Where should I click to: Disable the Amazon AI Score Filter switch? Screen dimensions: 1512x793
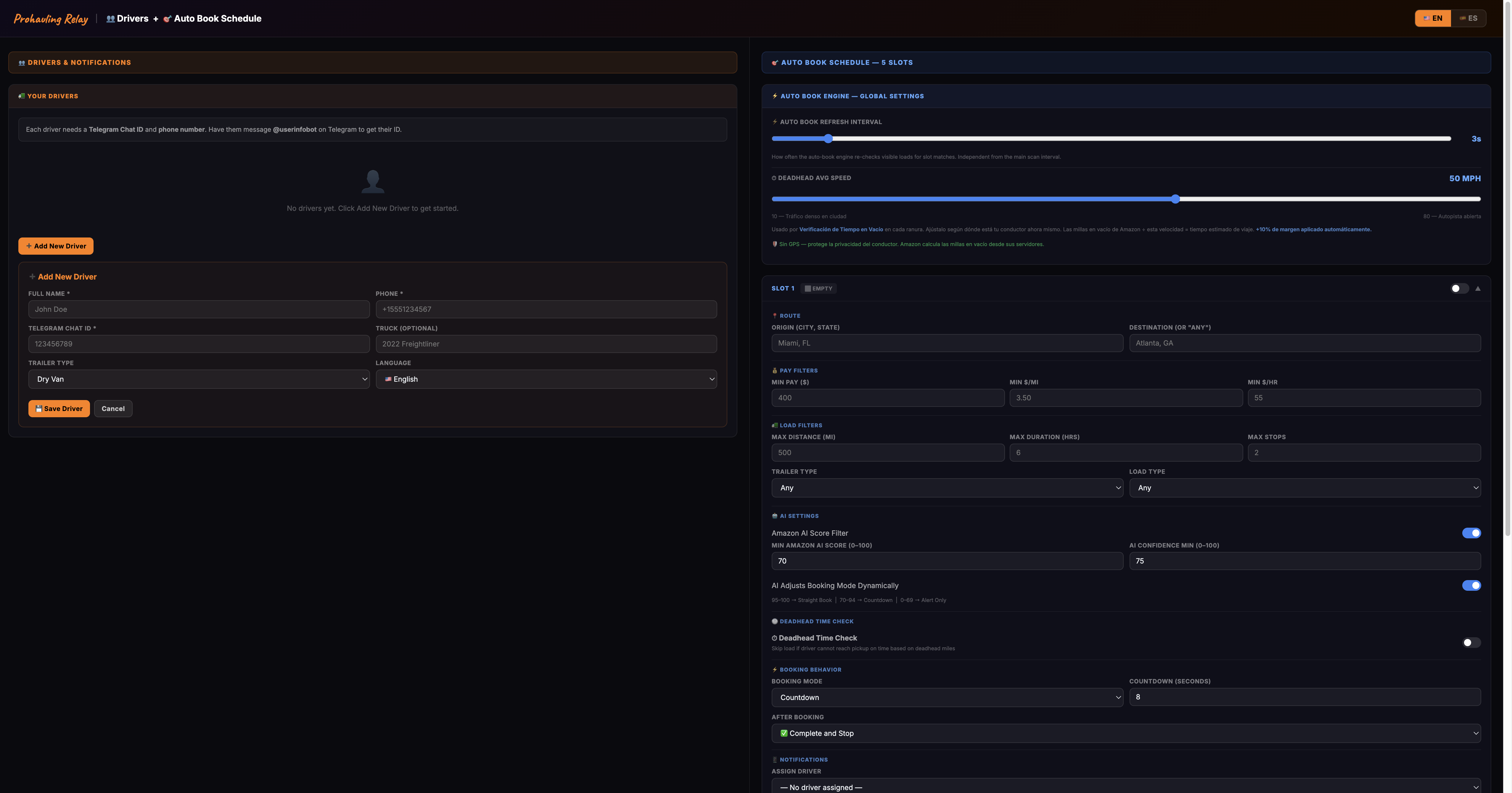pos(1471,533)
